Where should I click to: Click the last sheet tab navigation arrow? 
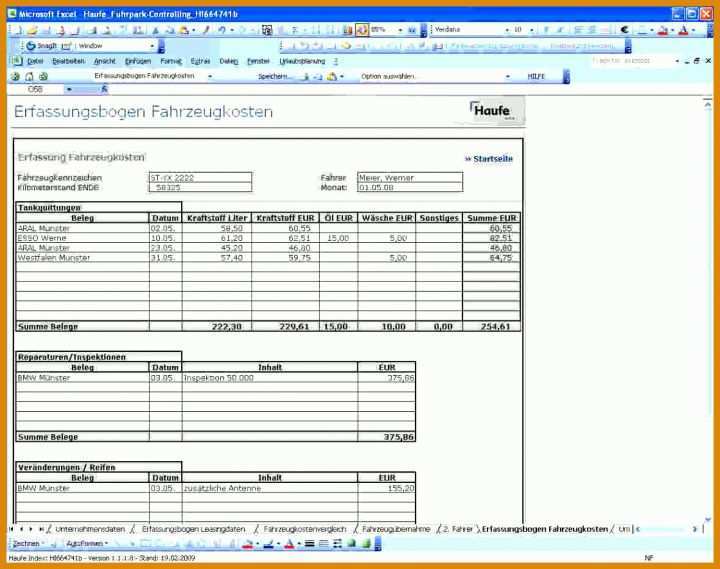tap(41, 530)
